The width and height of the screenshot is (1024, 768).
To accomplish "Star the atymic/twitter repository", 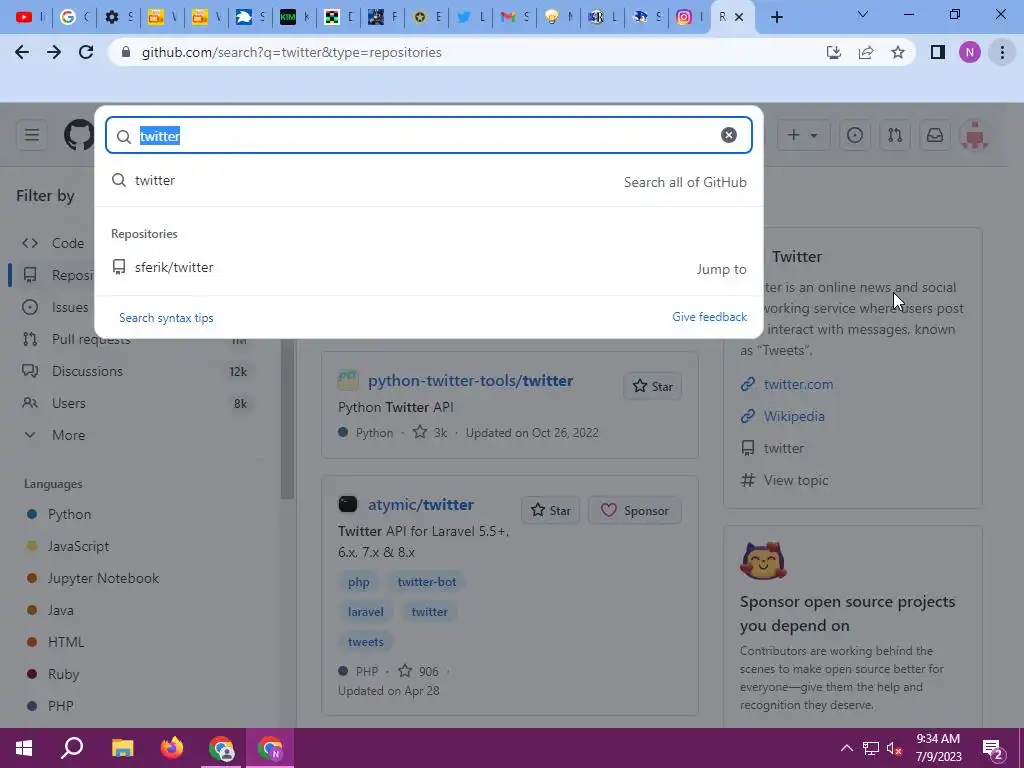I will pyautogui.click(x=551, y=511).
